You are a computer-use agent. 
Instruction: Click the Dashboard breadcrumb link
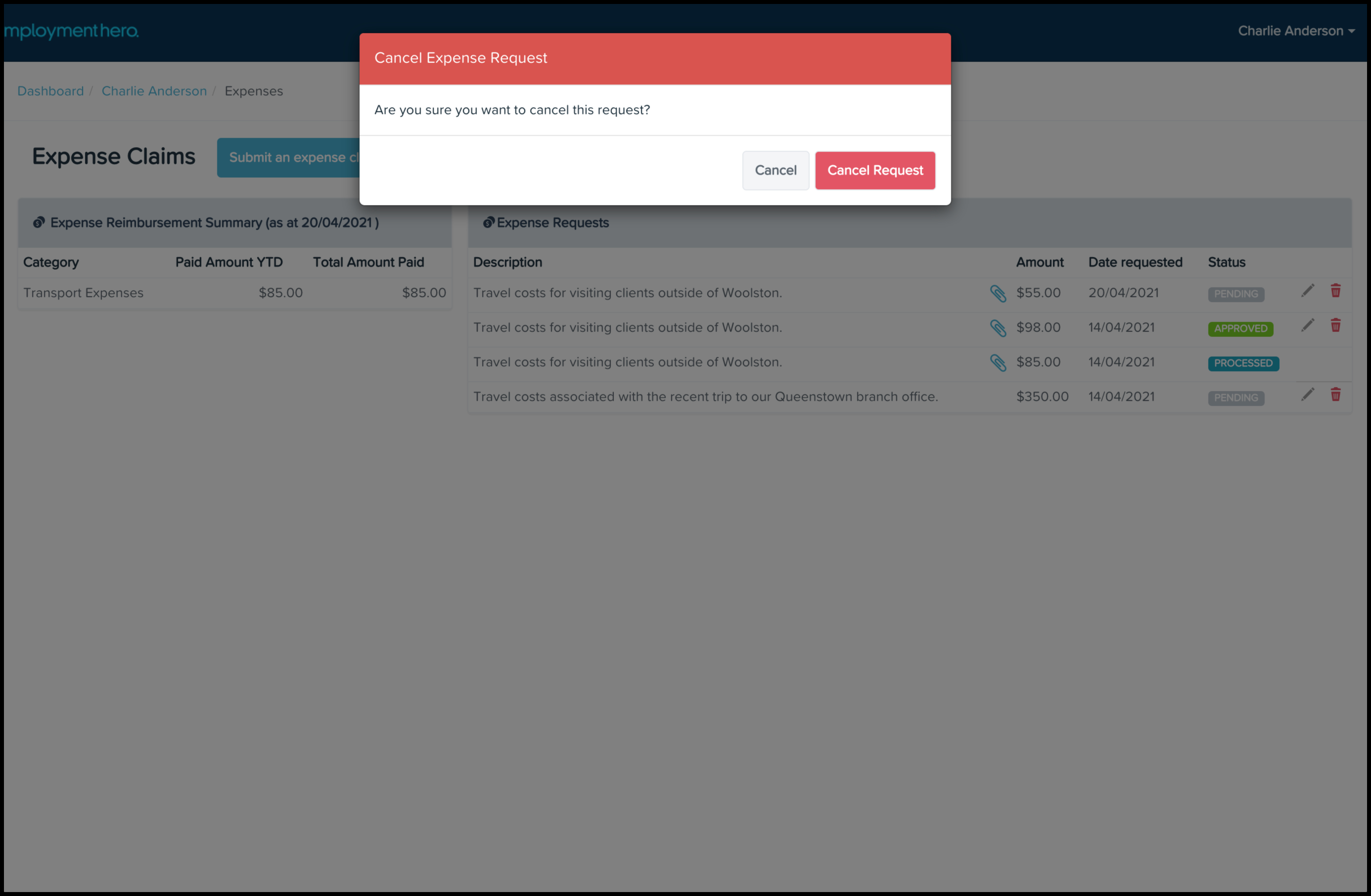(x=50, y=91)
